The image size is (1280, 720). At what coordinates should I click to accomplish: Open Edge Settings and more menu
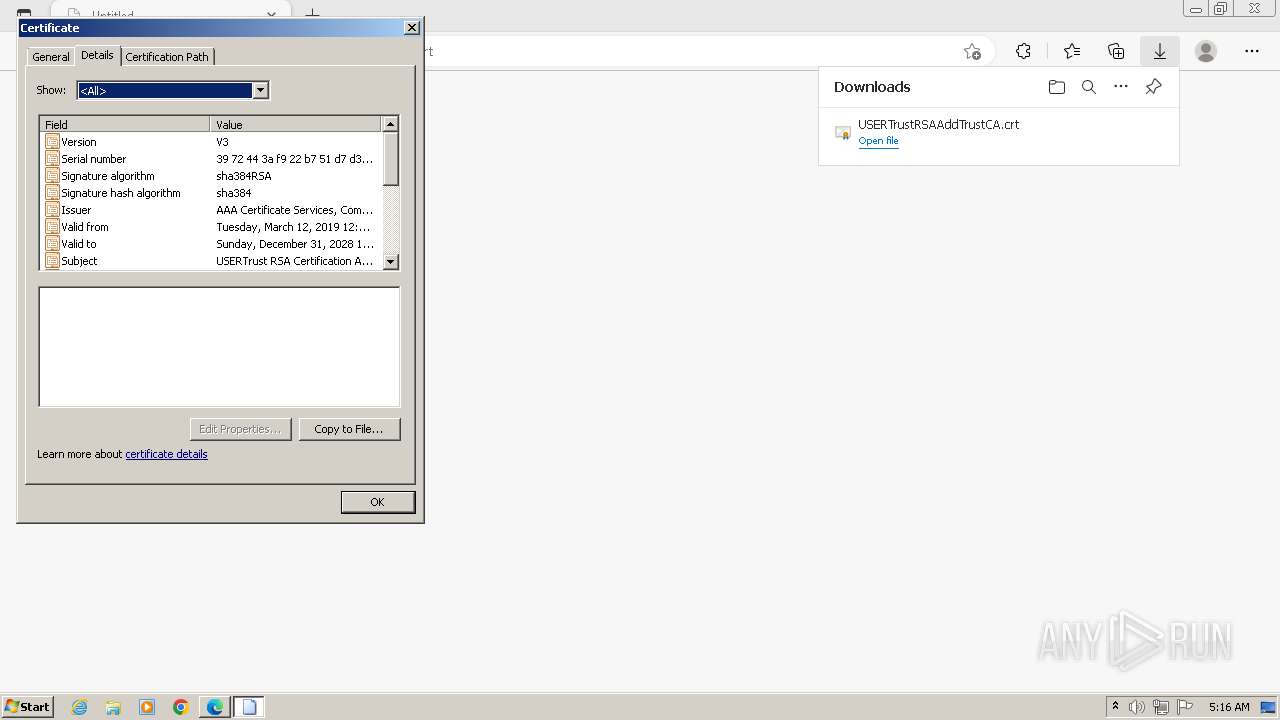[x=1252, y=51]
